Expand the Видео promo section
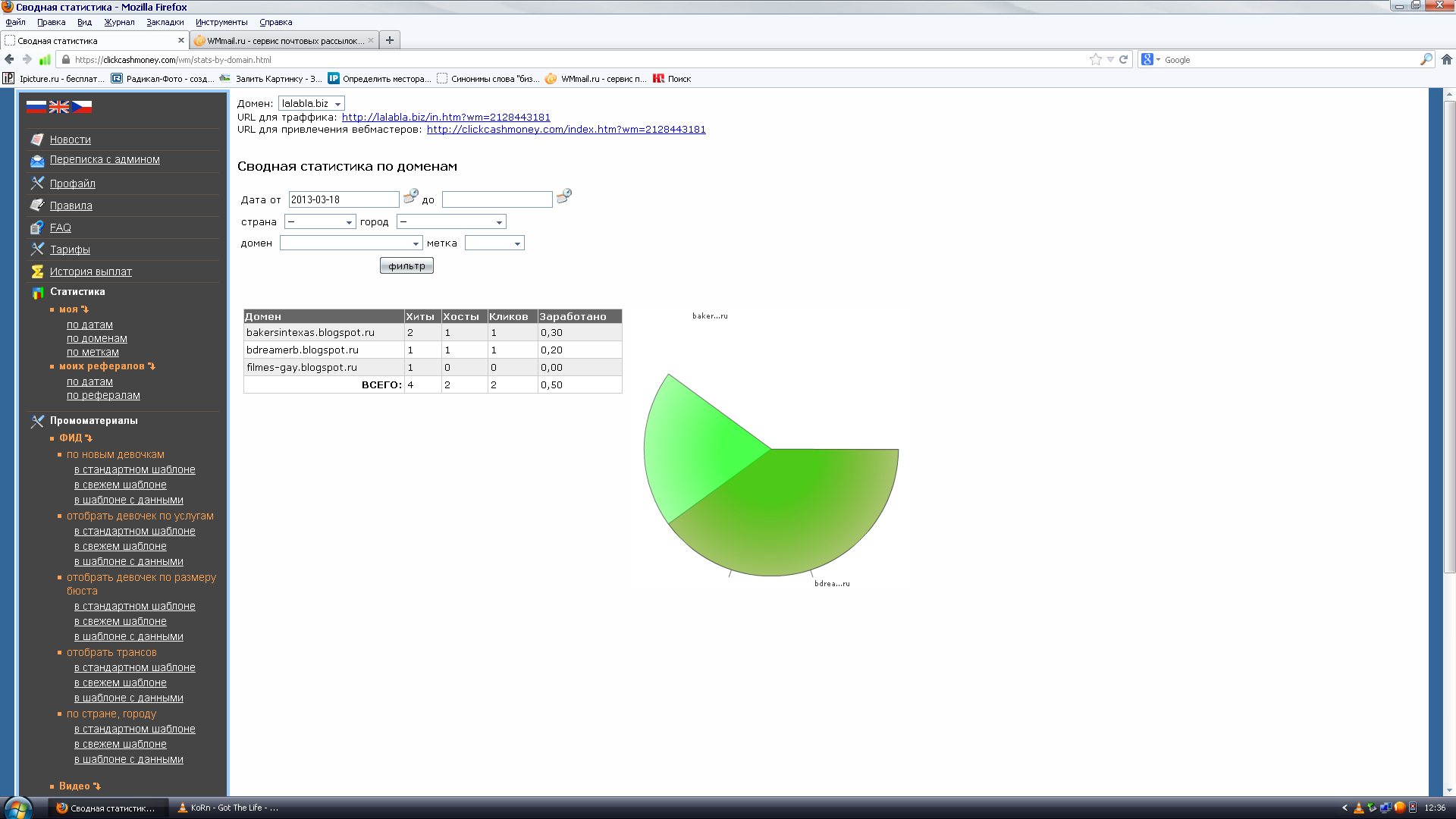This screenshot has height=819, width=1456. pyautogui.click(x=80, y=786)
